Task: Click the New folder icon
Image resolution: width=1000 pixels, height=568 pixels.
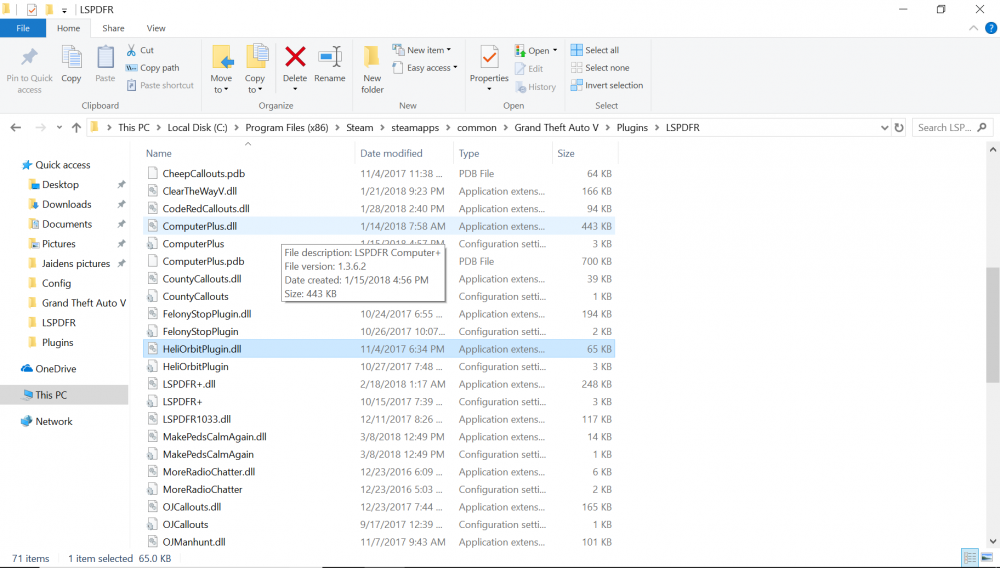Action: click(x=372, y=57)
